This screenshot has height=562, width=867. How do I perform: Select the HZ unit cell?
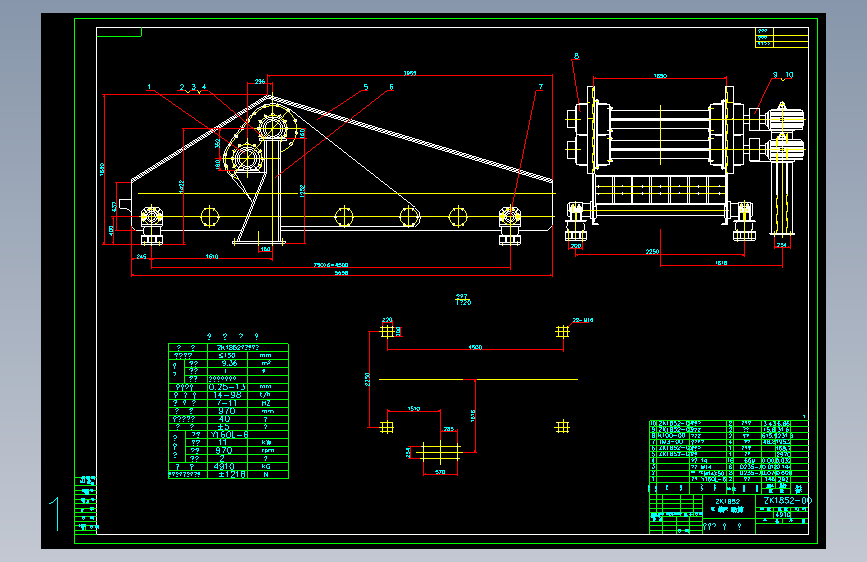[265, 403]
